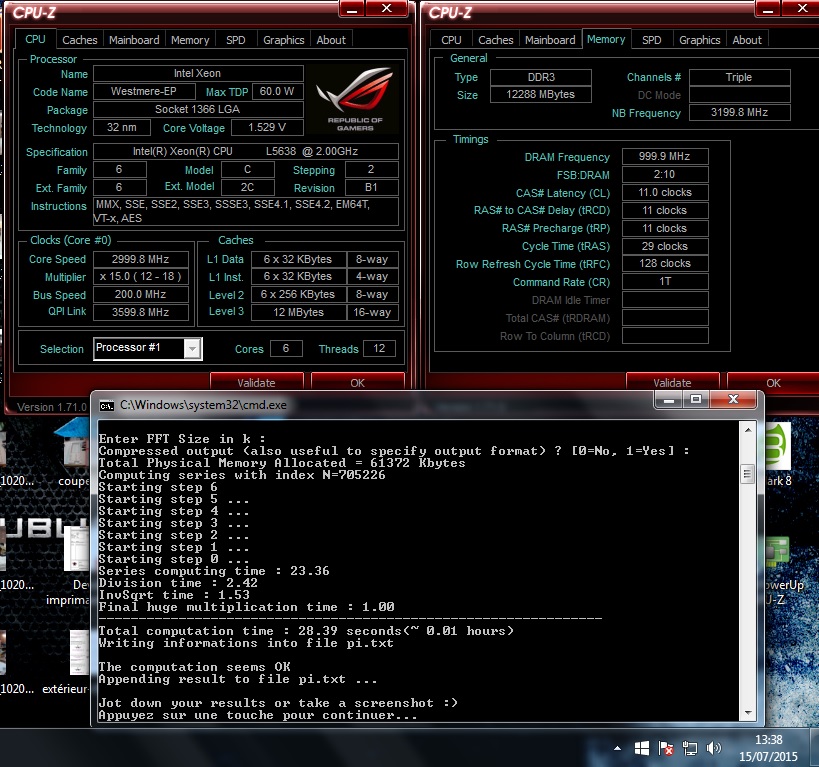Minimize the left CPU-Z window

(352, 8)
